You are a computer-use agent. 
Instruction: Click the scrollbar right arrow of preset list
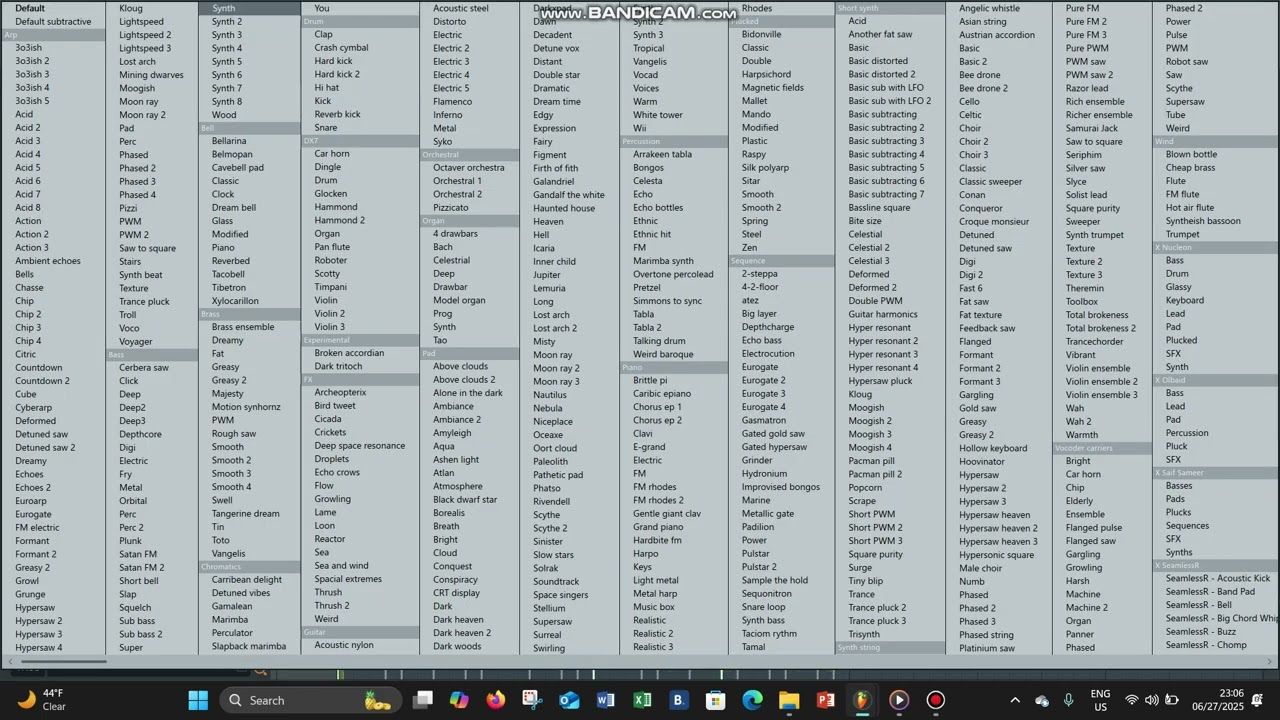point(1272,661)
